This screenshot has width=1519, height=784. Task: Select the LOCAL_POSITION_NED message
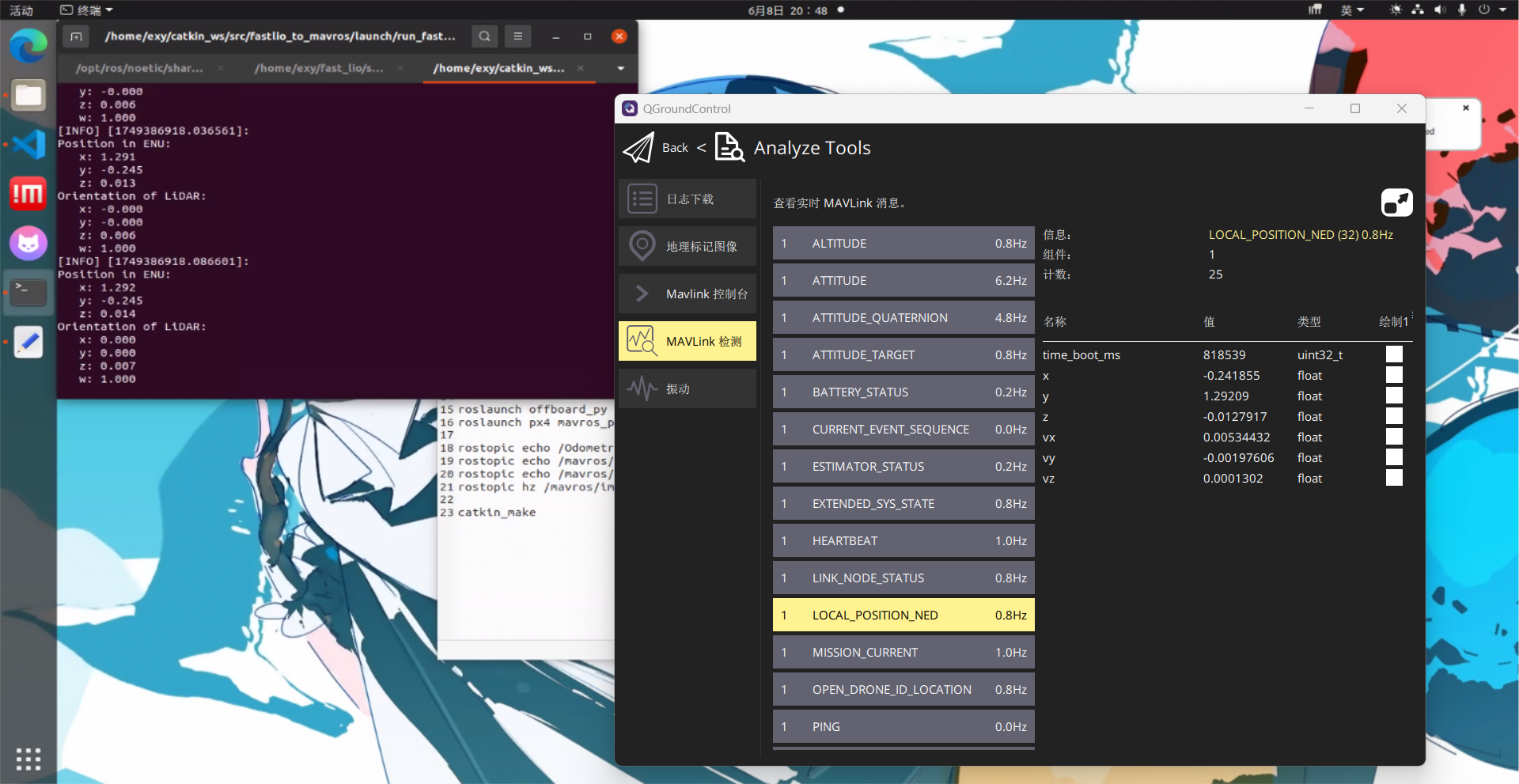coord(903,615)
